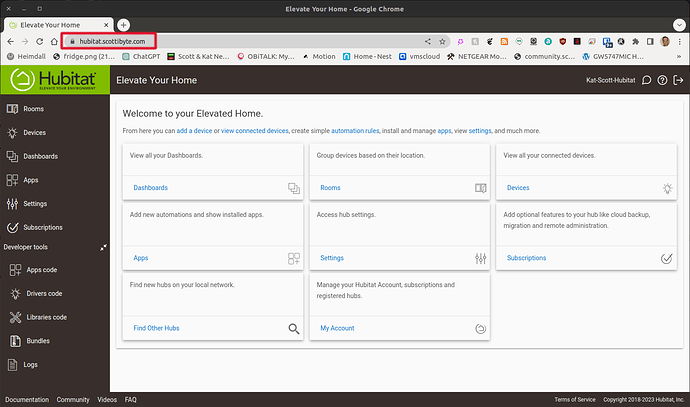Open Apps code in Developer tools

tap(44, 270)
